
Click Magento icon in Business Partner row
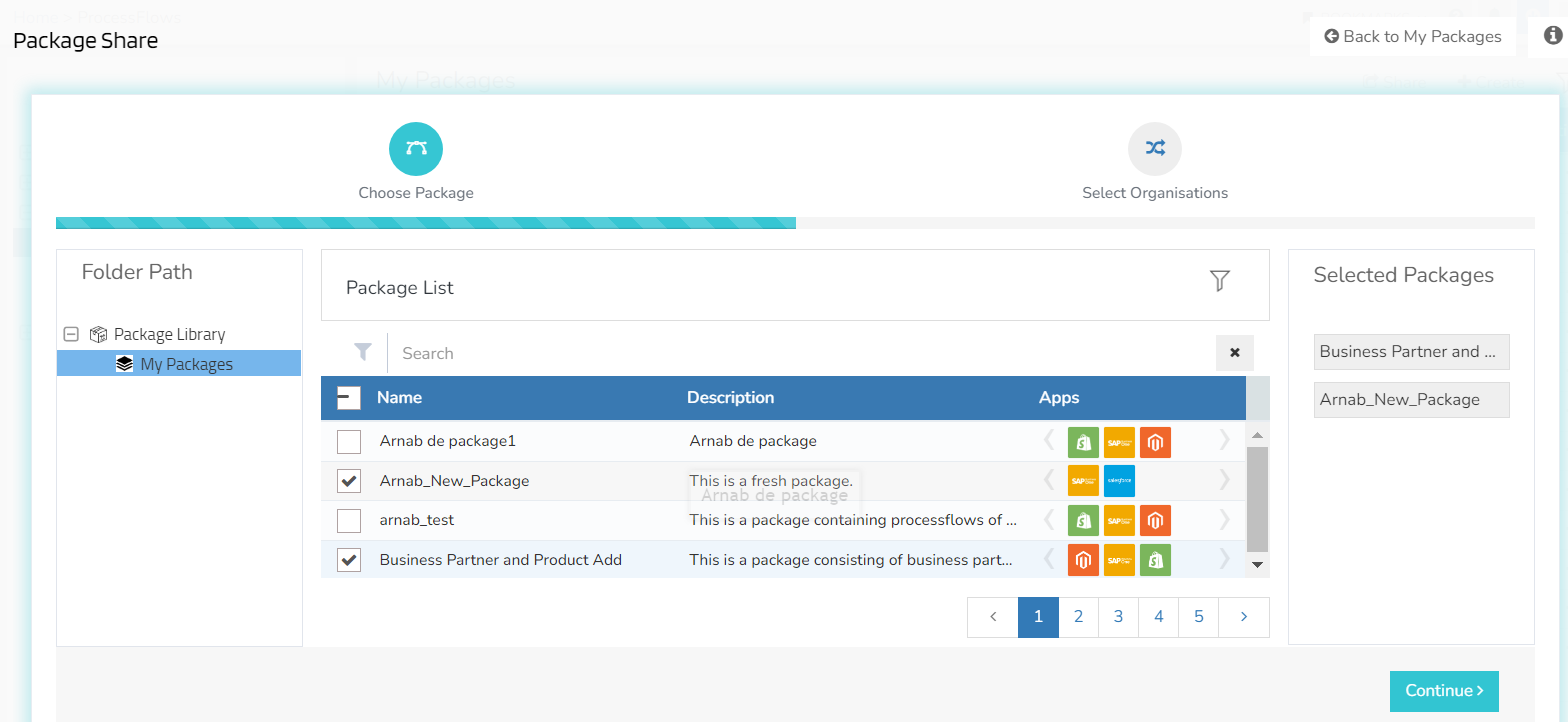(x=1083, y=560)
